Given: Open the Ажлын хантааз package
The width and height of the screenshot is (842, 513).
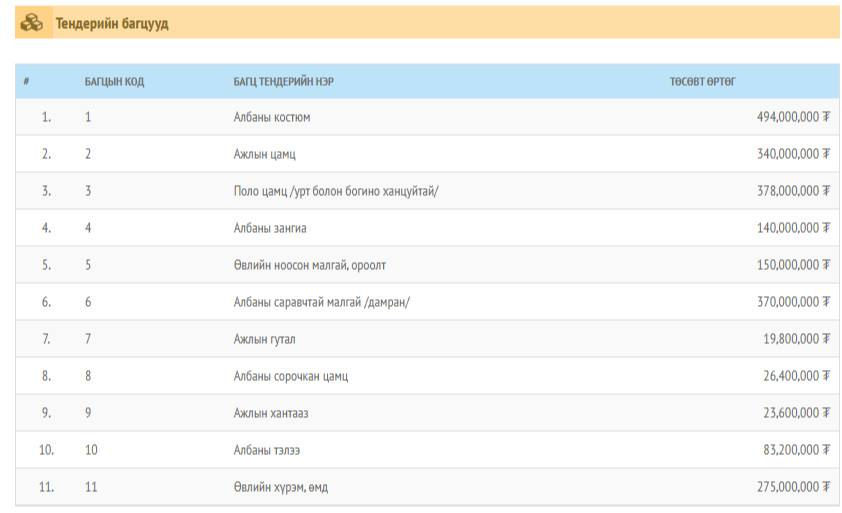Looking at the screenshot, I should coord(271,413).
